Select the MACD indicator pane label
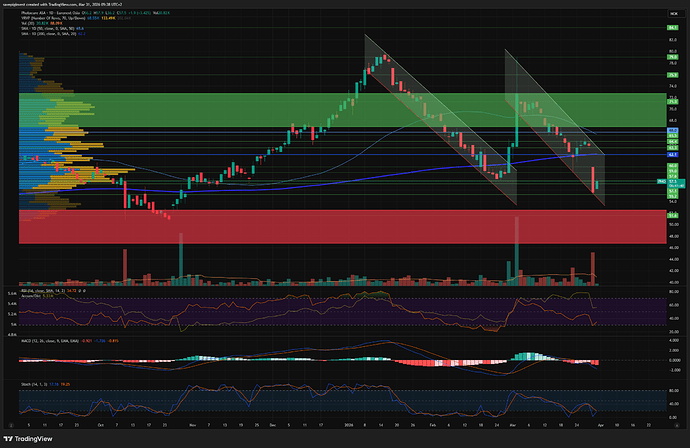The height and width of the screenshot is (448, 690). (40, 342)
